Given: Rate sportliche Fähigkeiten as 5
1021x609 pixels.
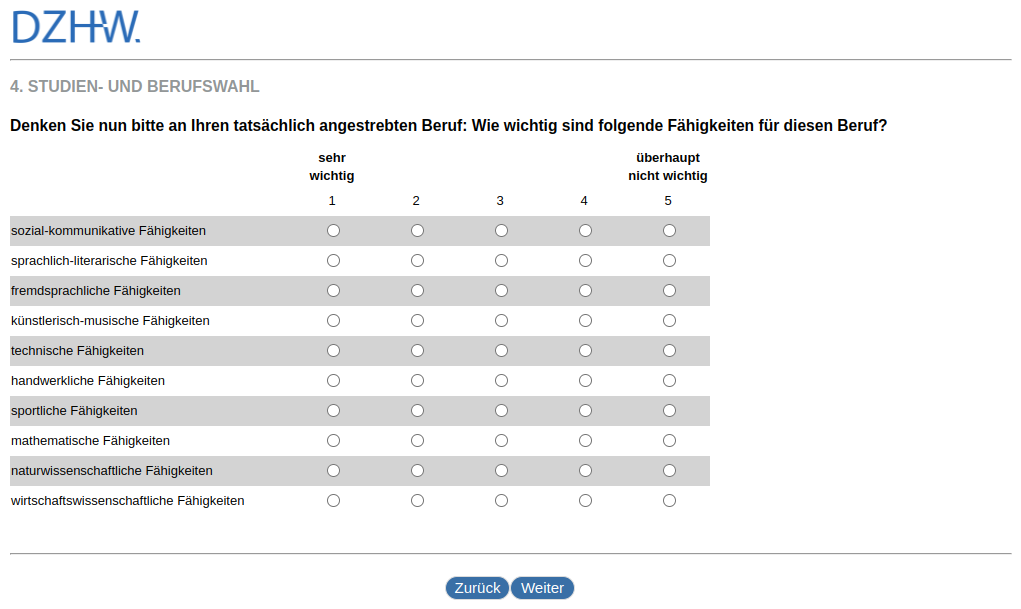Looking at the screenshot, I should click(669, 411).
